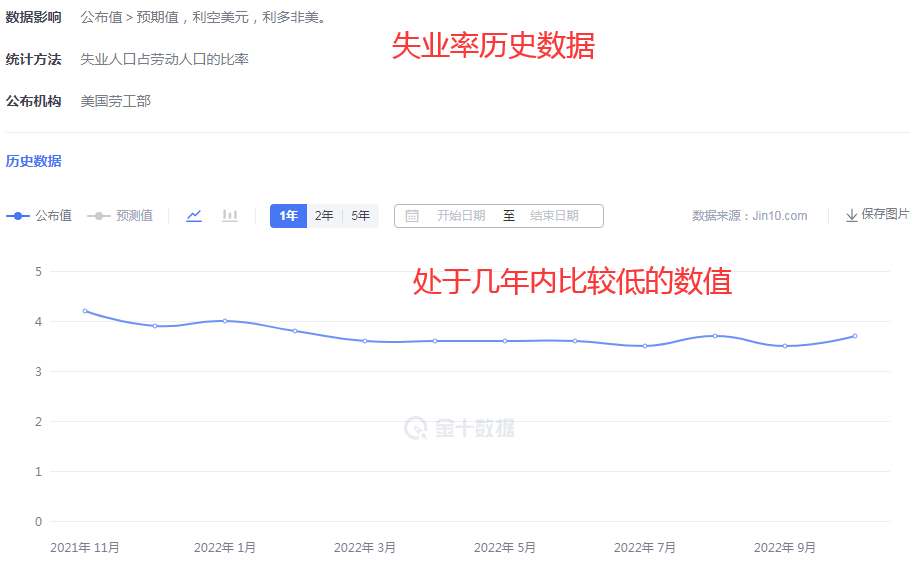Viewport: 918px width, 568px height.
Task: Click the 统计方法 label
Action: click(x=33, y=59)
